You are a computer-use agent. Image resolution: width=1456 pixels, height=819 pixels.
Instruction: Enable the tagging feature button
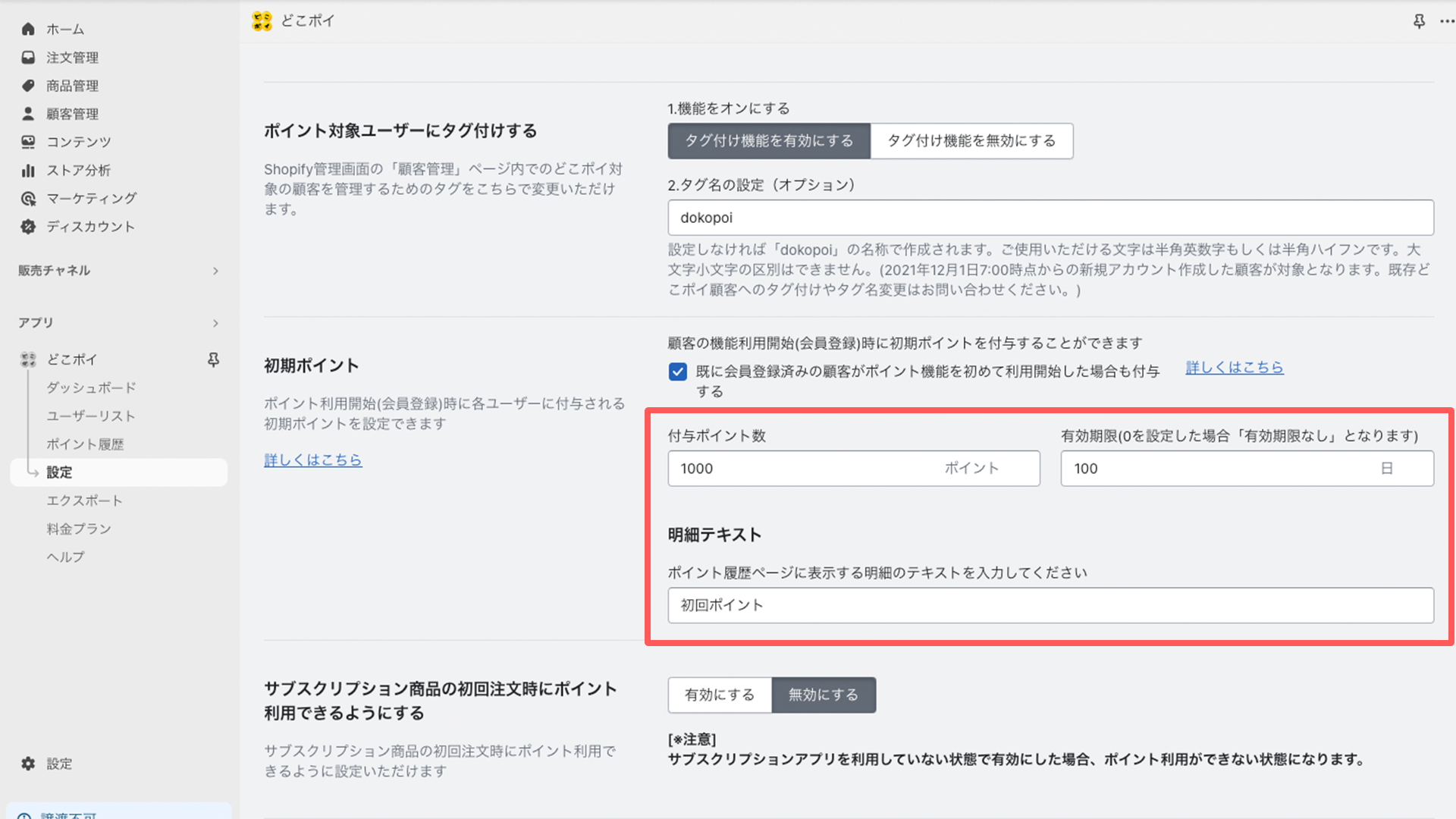click(769, 141)
